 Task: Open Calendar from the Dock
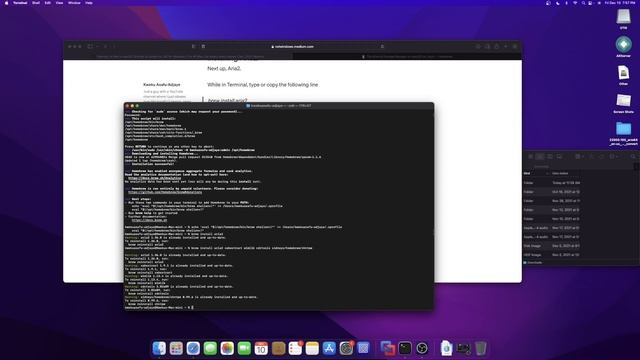[x=261, y=348]
